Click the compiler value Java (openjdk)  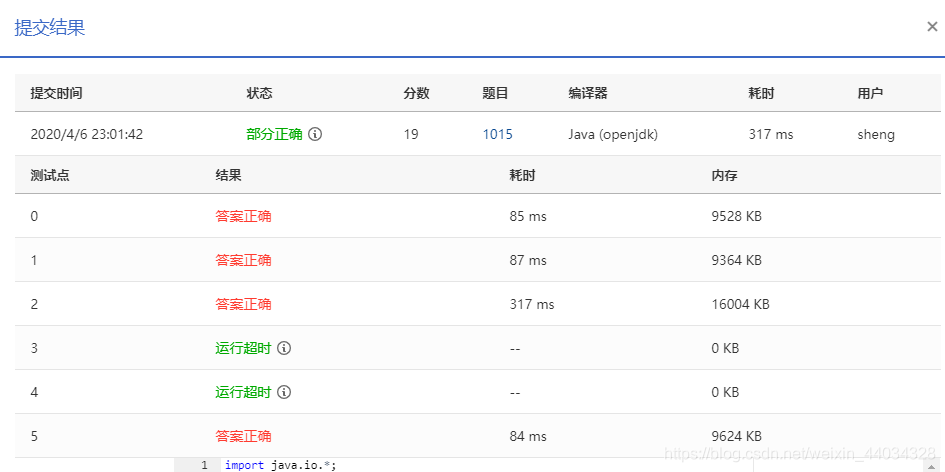tap(613, 134)
